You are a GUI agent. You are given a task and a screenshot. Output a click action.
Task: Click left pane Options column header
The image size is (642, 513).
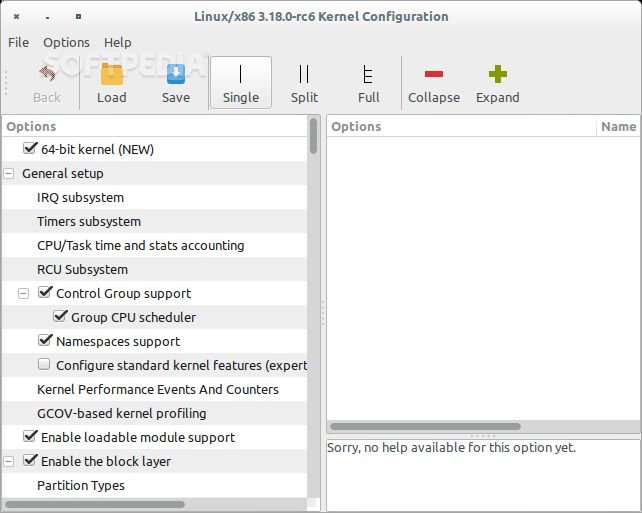pyautogui.click(x=154, y=127)
